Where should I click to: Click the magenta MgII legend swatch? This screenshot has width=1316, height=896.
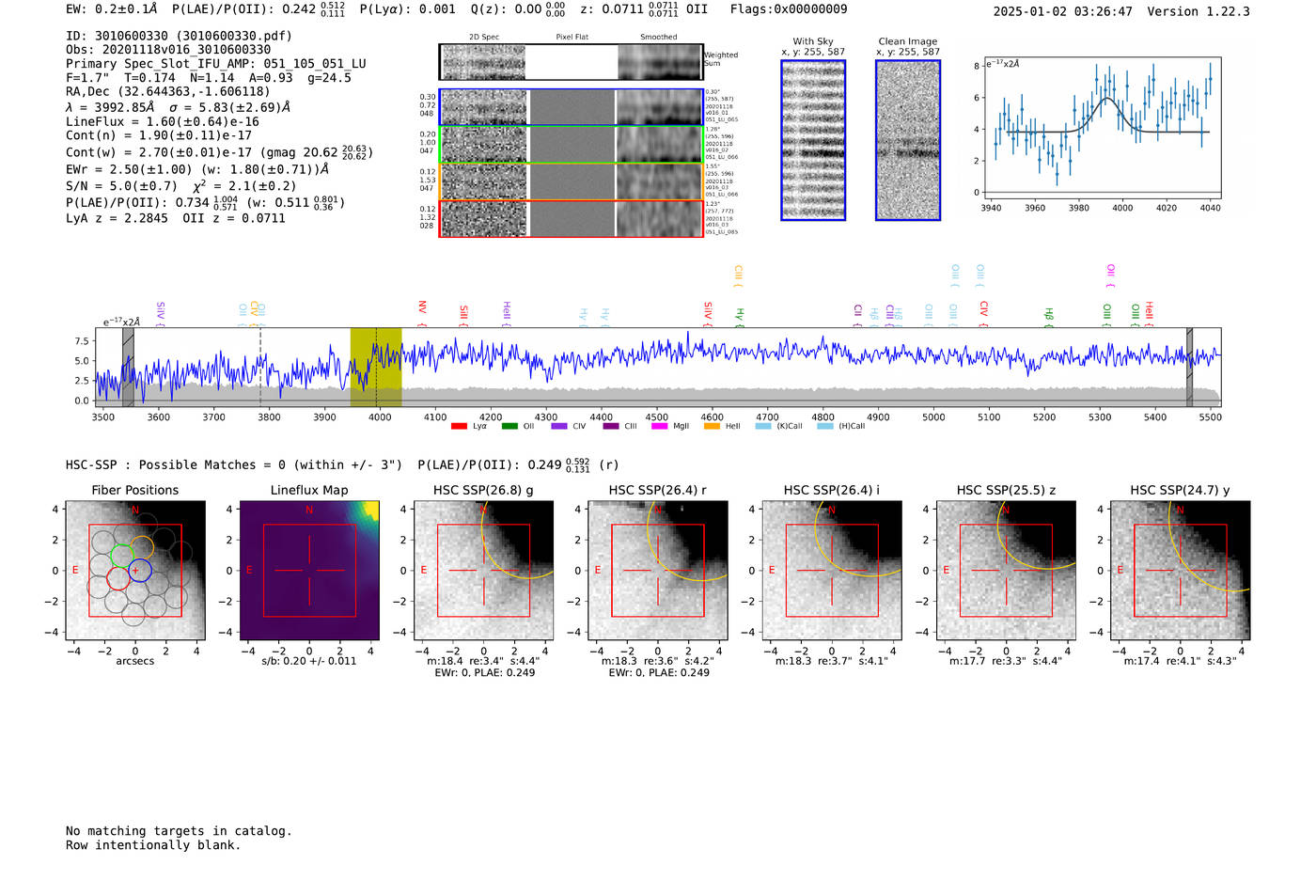[660, 426]
